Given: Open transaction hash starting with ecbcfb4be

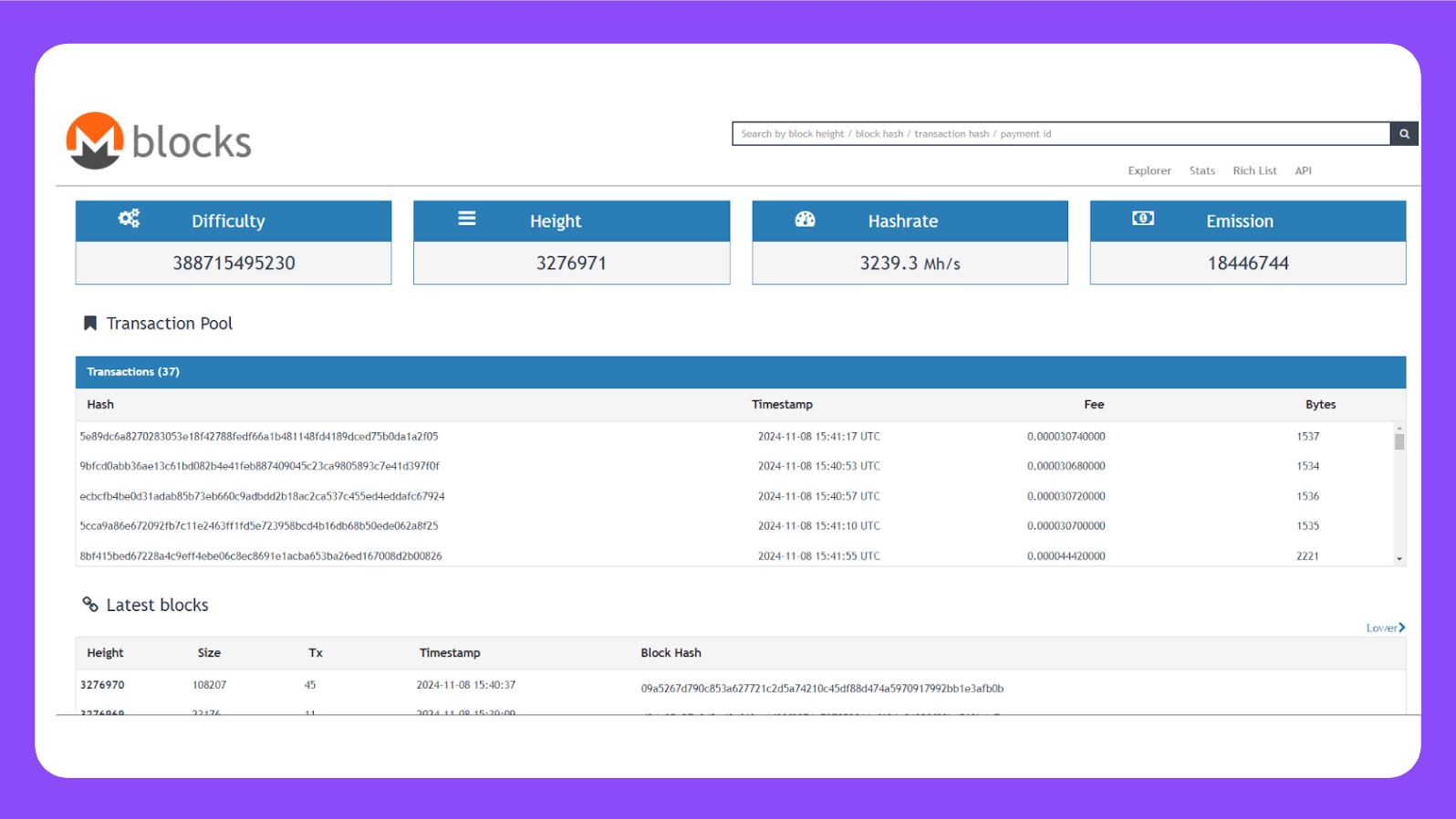Looking at the screenshot, I should (262, 496).
